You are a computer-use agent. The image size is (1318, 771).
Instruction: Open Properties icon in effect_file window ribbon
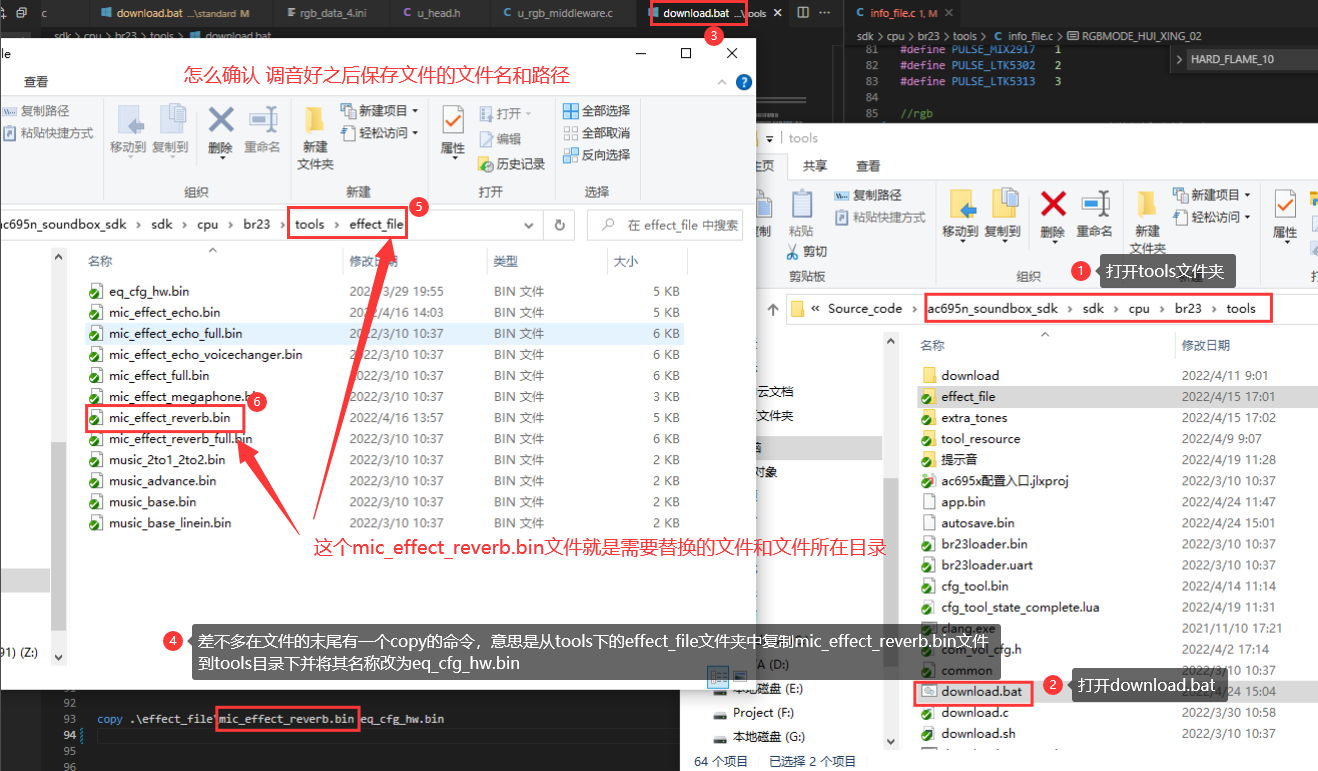[x=453, y=130]
